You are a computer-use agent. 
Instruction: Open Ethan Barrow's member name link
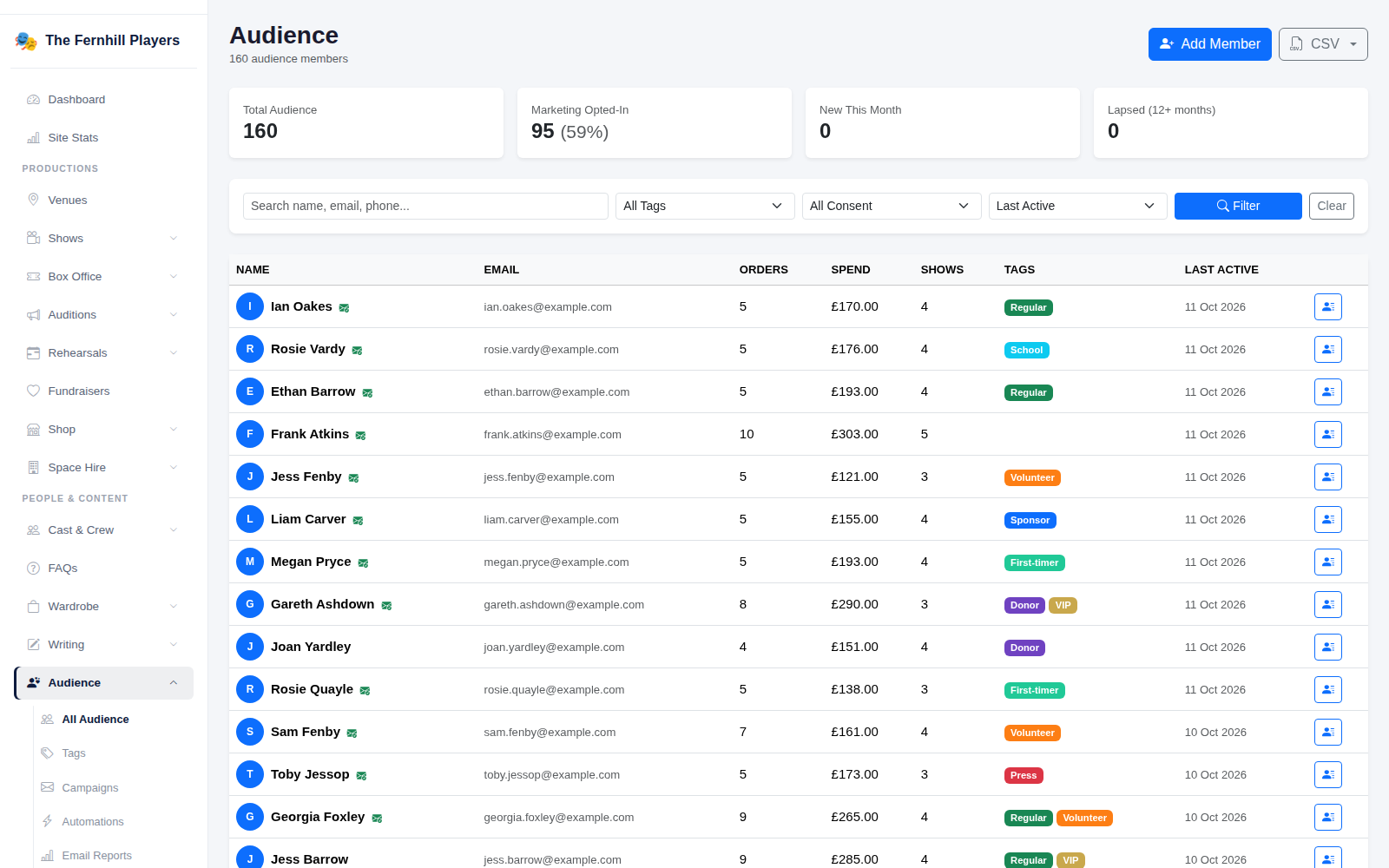pyautogui.click(x=313, y=391)
